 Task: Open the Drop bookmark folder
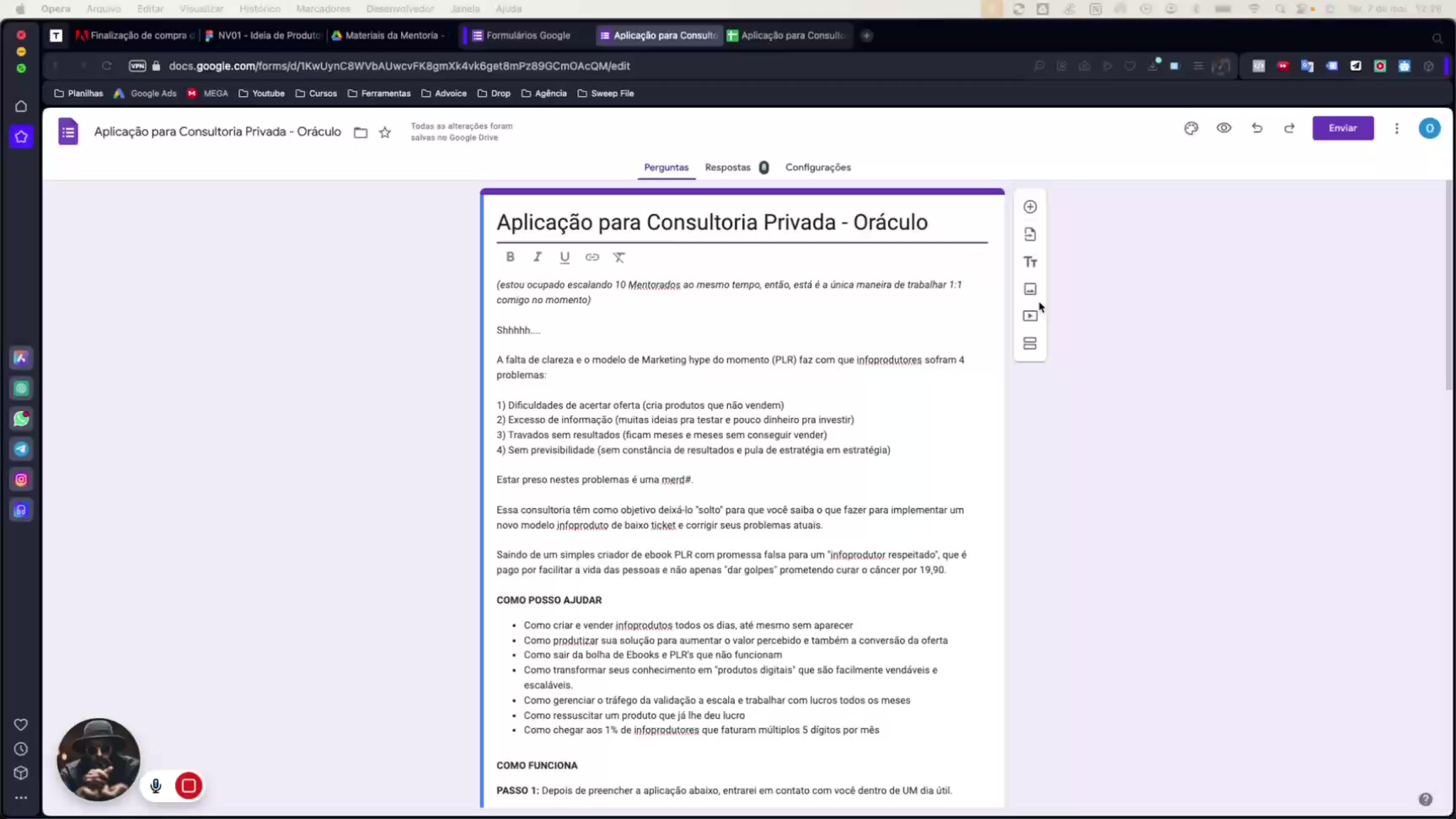point(494,94)
